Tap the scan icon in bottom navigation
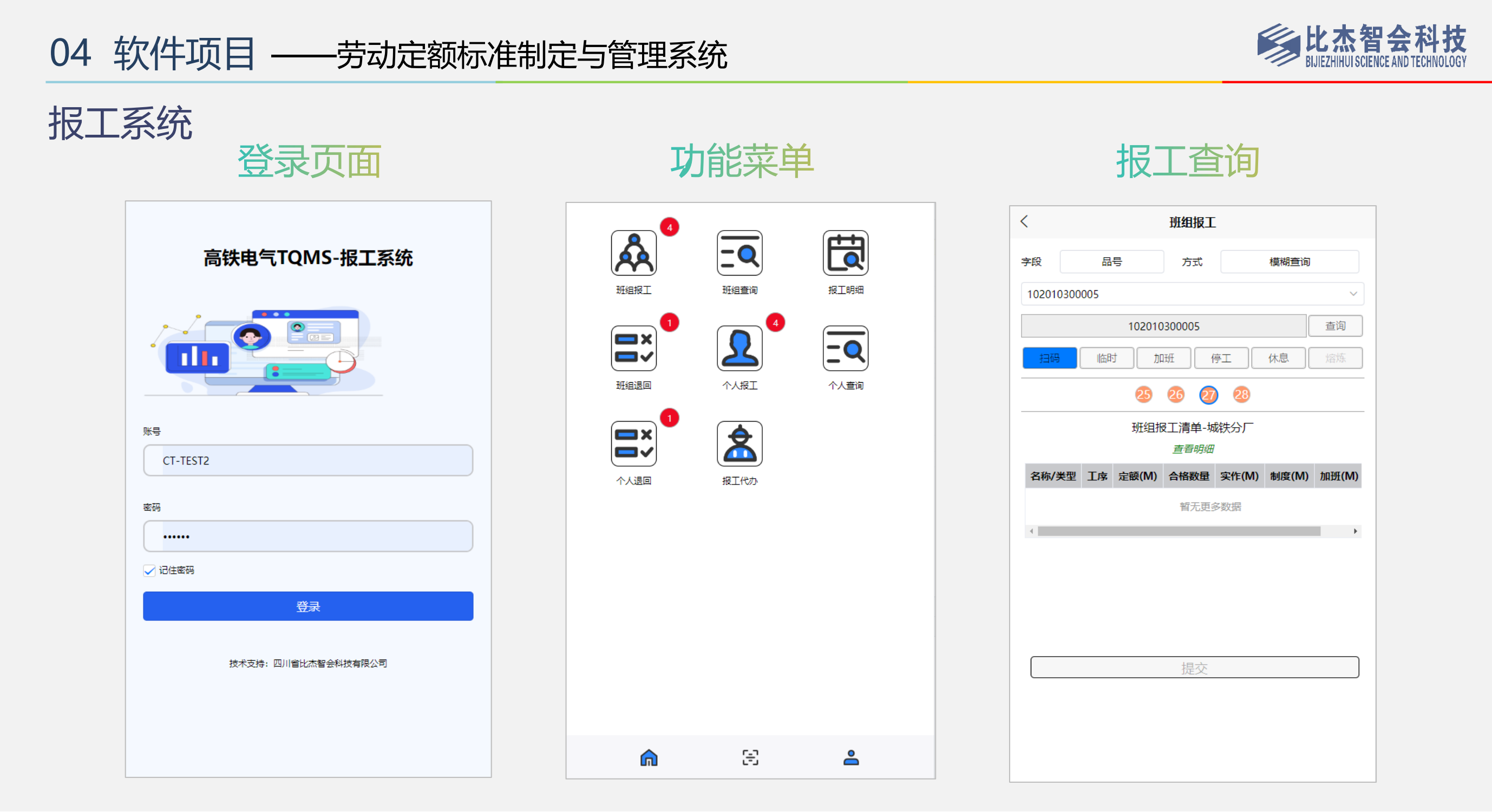Image resolution: width=1492 pixels, height=812 pixels. [750, 757]
